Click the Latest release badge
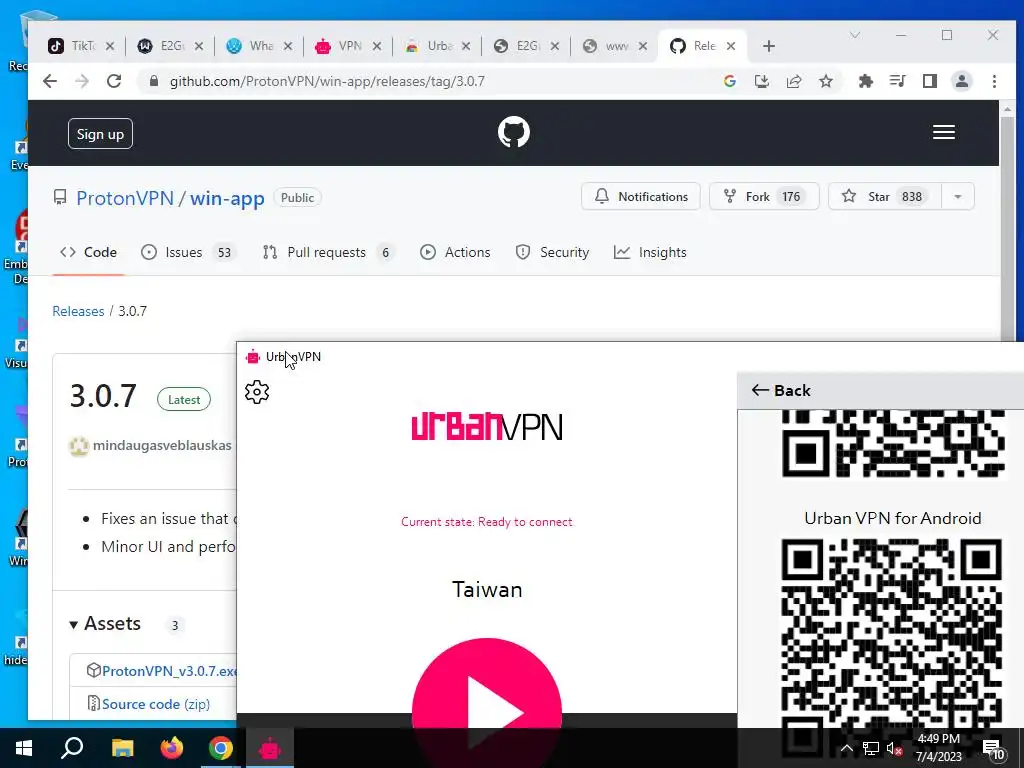This screenshot has width=1024, height=768. click(x=184, y=400)
